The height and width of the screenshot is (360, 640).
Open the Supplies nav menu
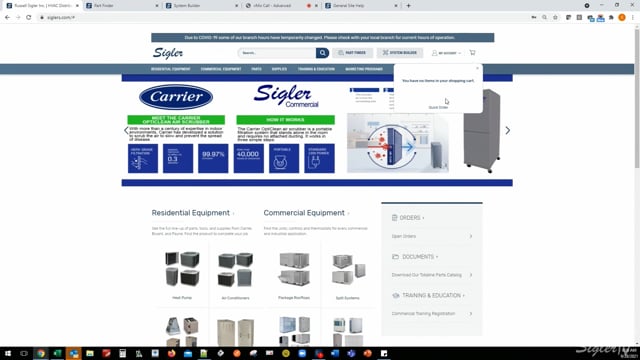[x=279, y=69]
